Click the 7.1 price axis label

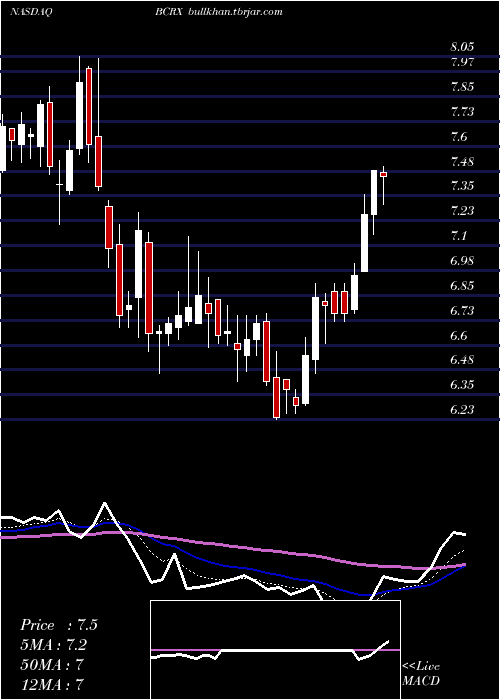click(x=459, y=236)
